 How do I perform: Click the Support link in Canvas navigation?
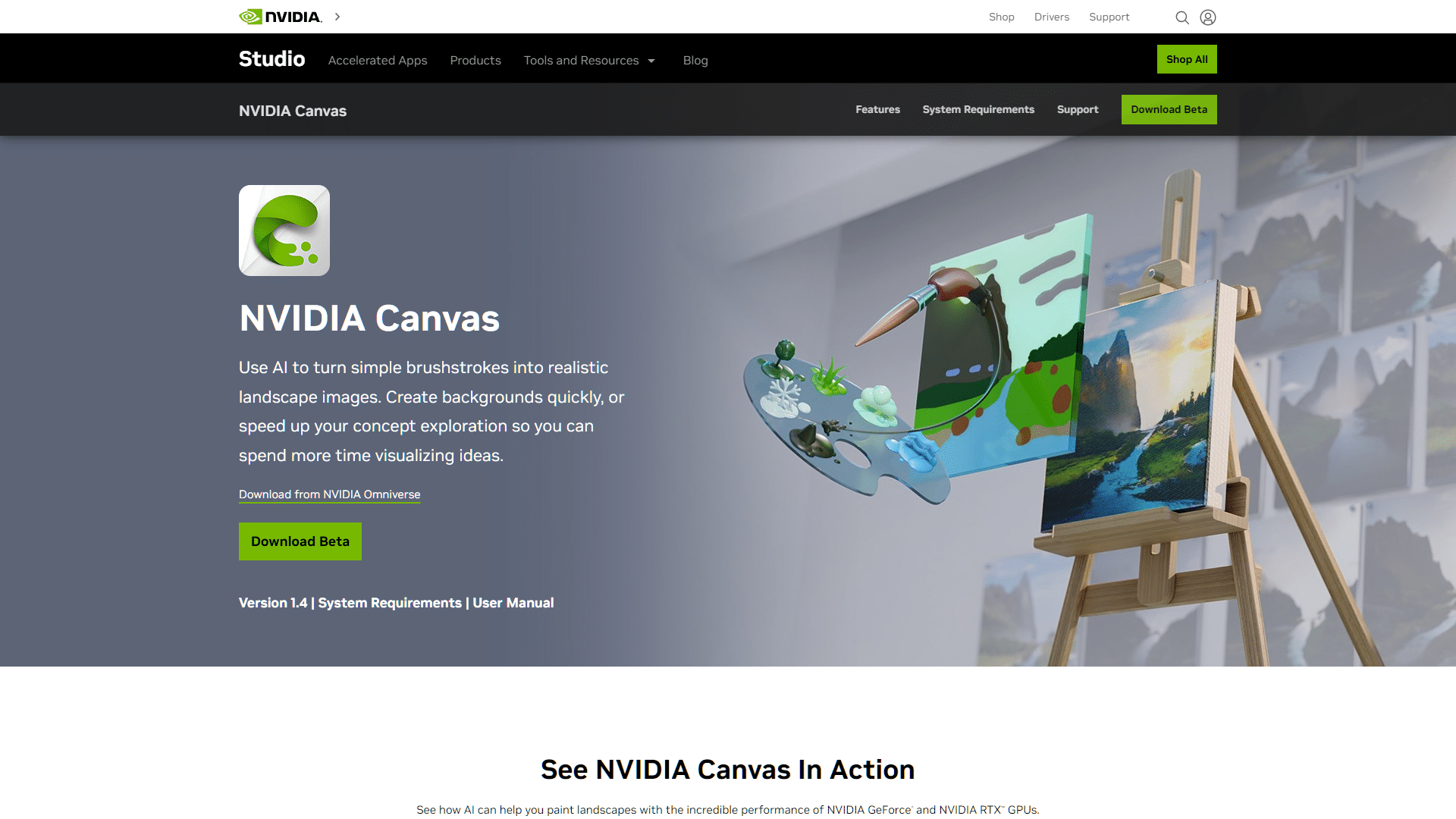click(1078, 109)
